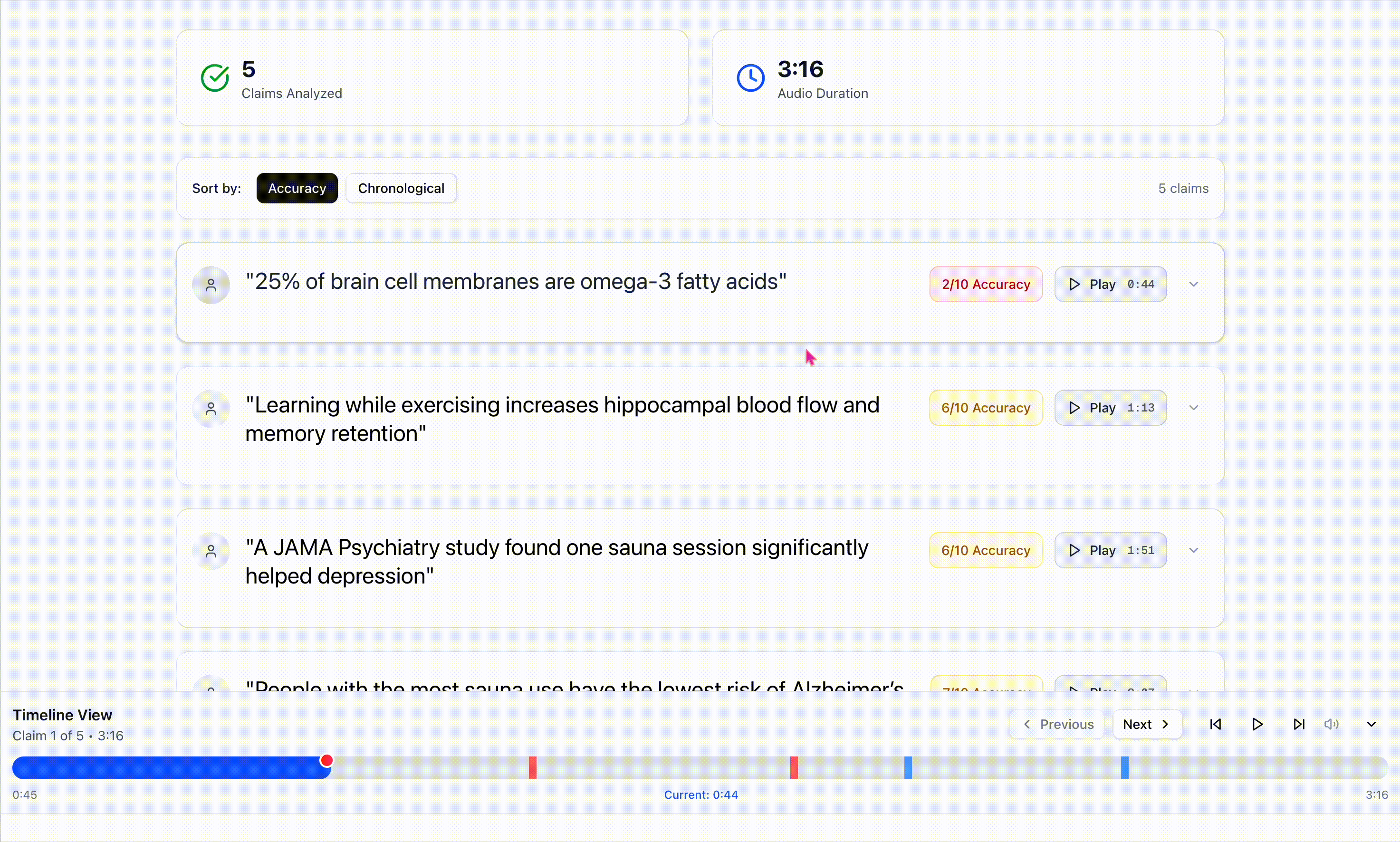Click the "25% of brain cell membranes" claim text
1400x842 pixels.
[516, 281]
